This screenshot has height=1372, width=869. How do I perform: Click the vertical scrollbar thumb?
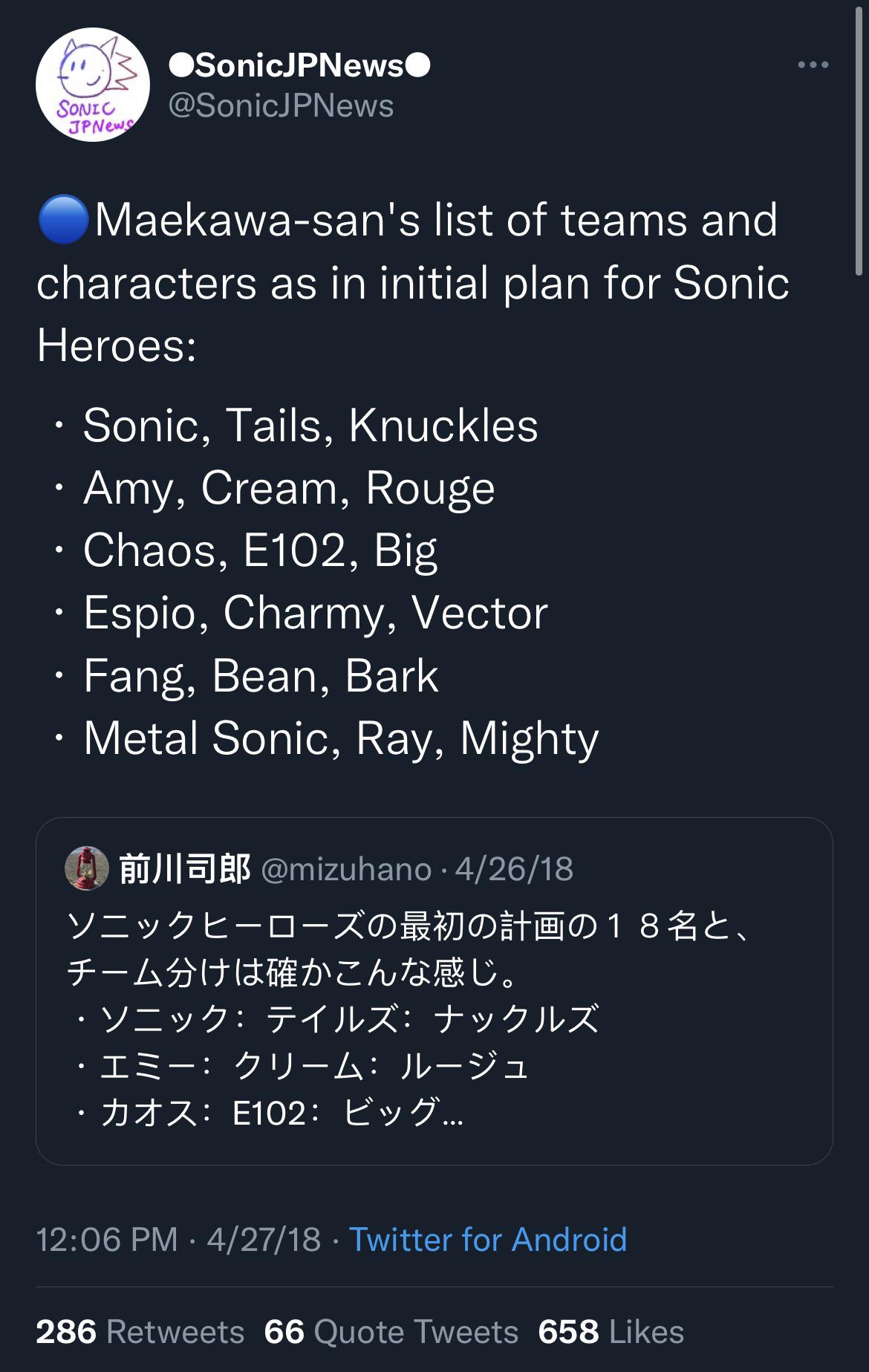[859, 141]
